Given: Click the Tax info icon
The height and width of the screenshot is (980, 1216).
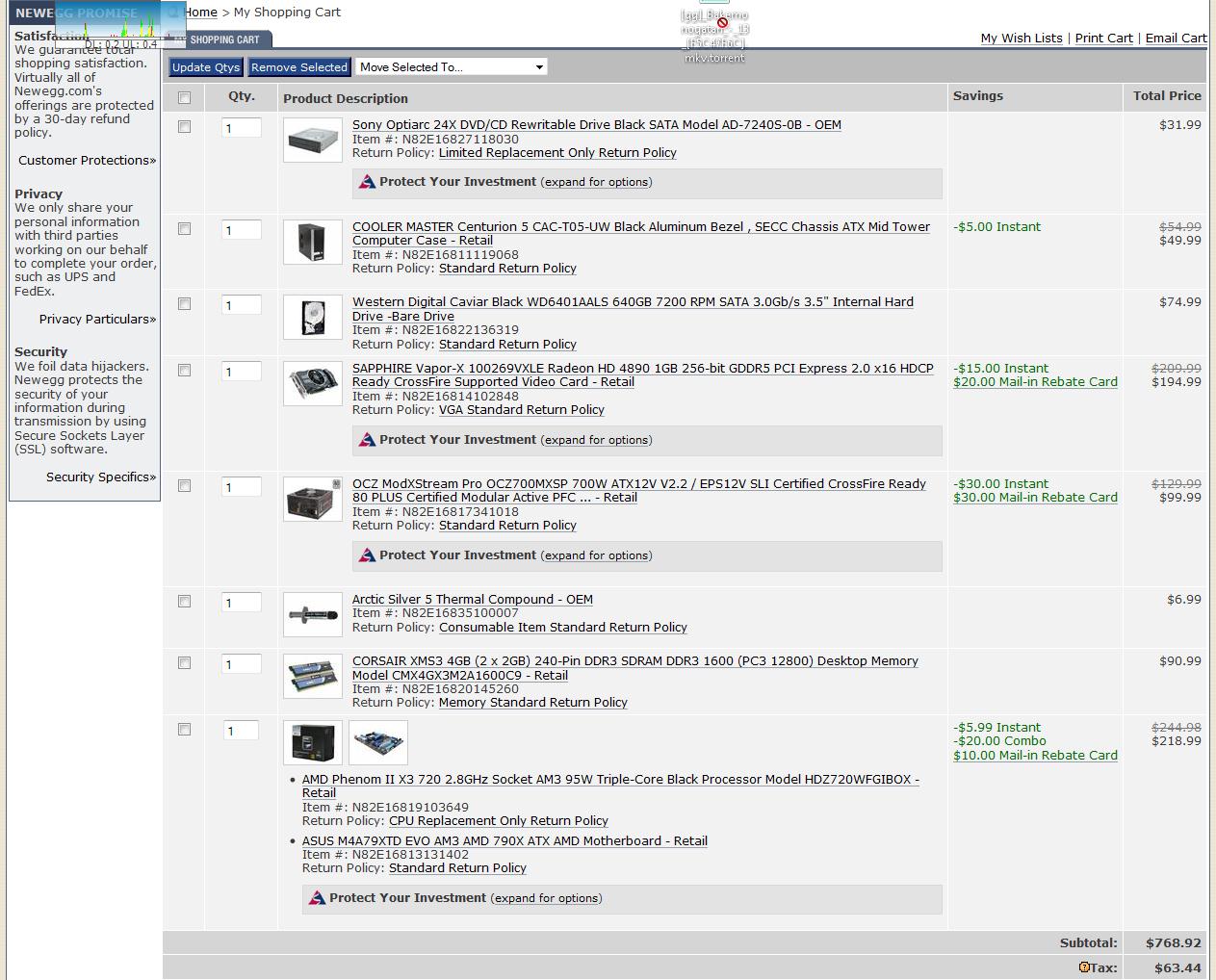Looking at the screenshot, I should pos(1084,967).
